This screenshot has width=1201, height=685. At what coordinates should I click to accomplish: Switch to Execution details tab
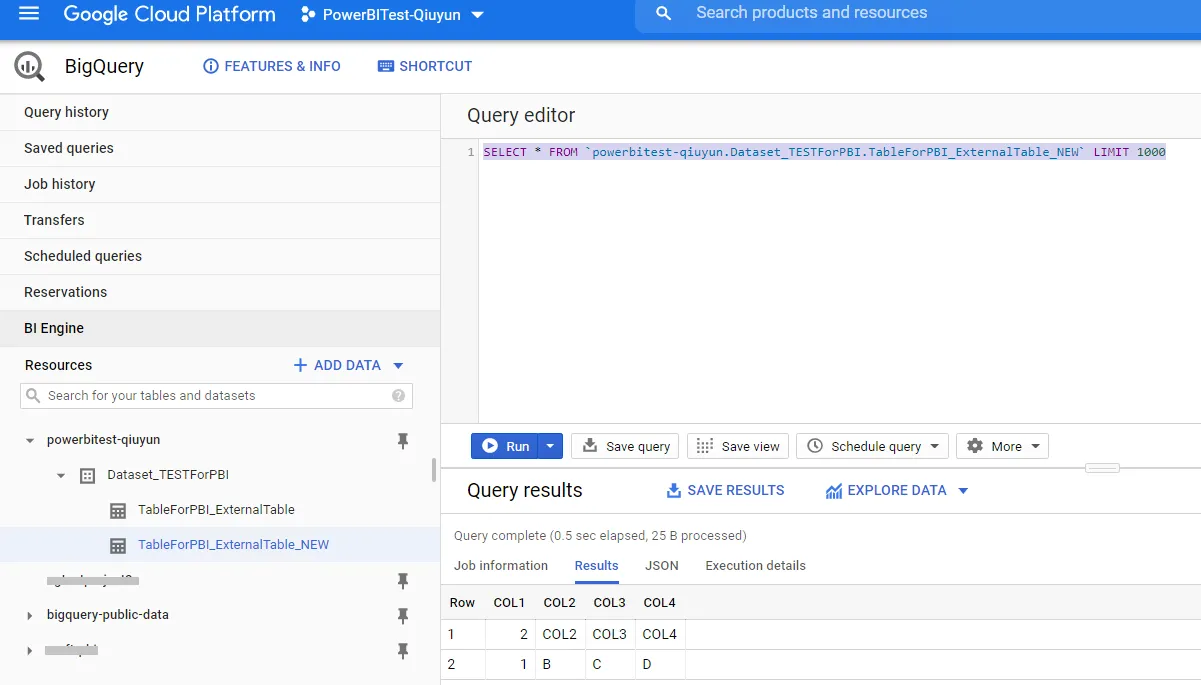pyautogui.click(x=755, y=566)
